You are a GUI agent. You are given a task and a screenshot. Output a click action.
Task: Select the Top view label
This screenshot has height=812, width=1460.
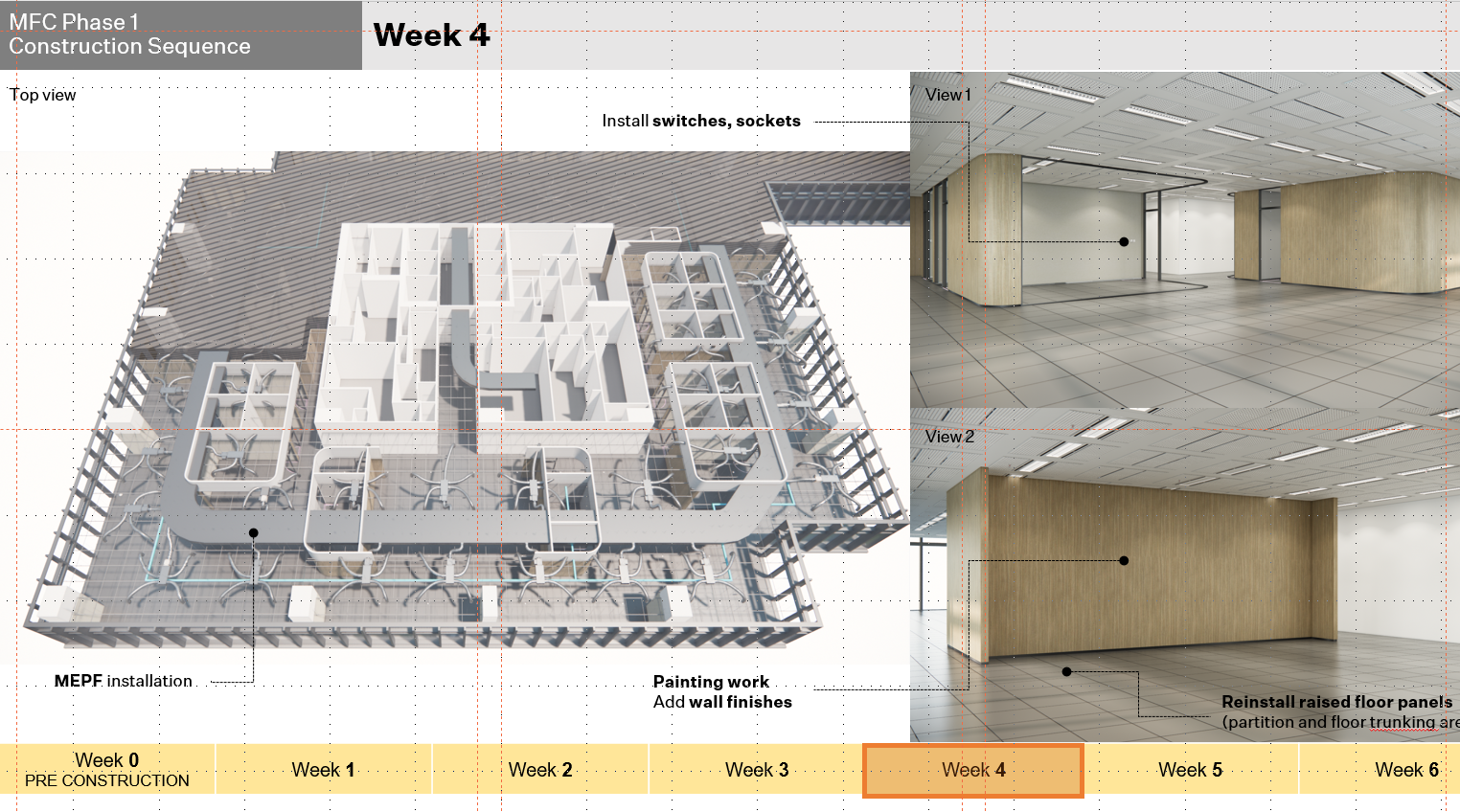click(x=43, y=95)
